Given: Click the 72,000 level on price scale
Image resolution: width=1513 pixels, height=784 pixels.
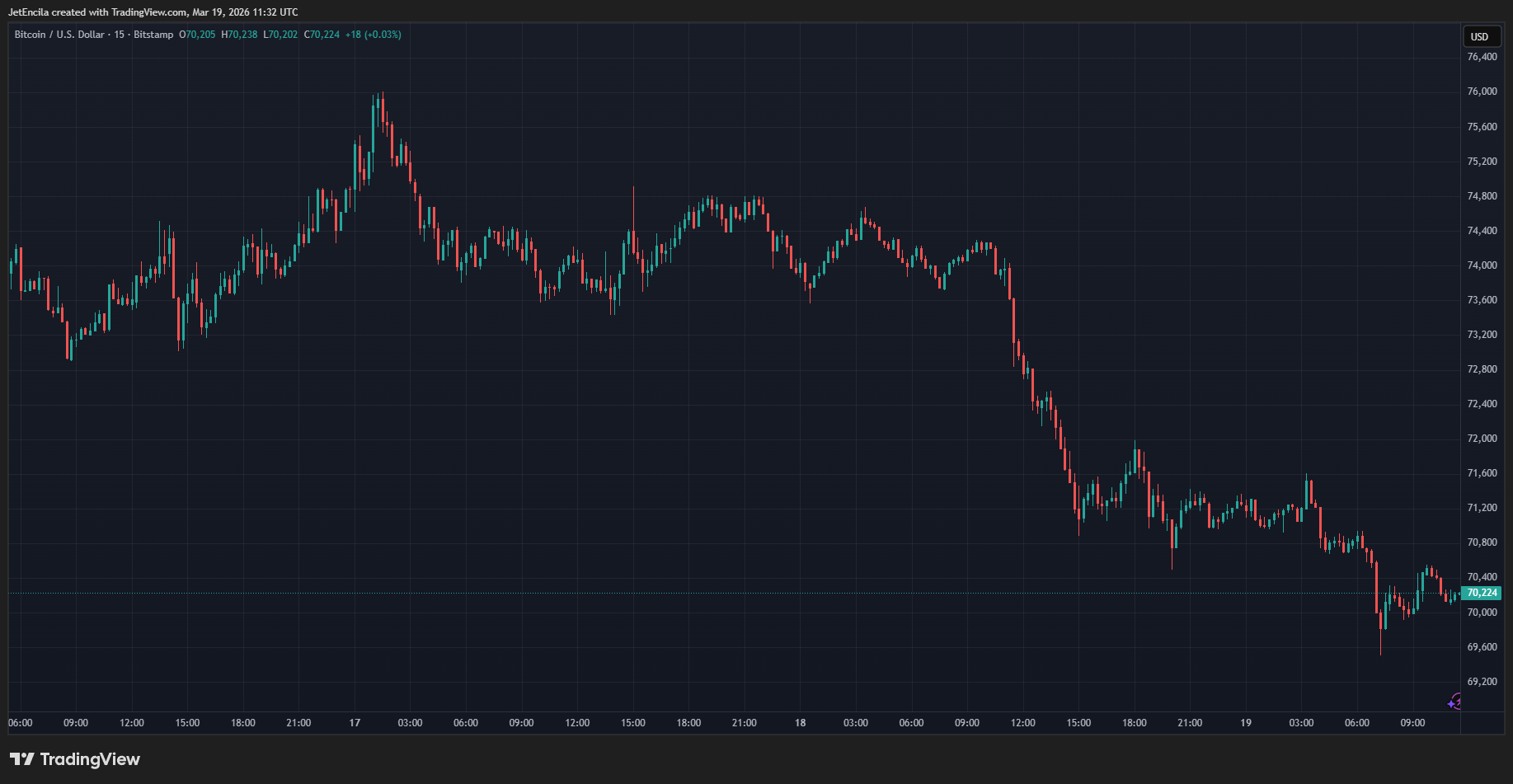Looking at the screenshot, I should (1482, 439).
